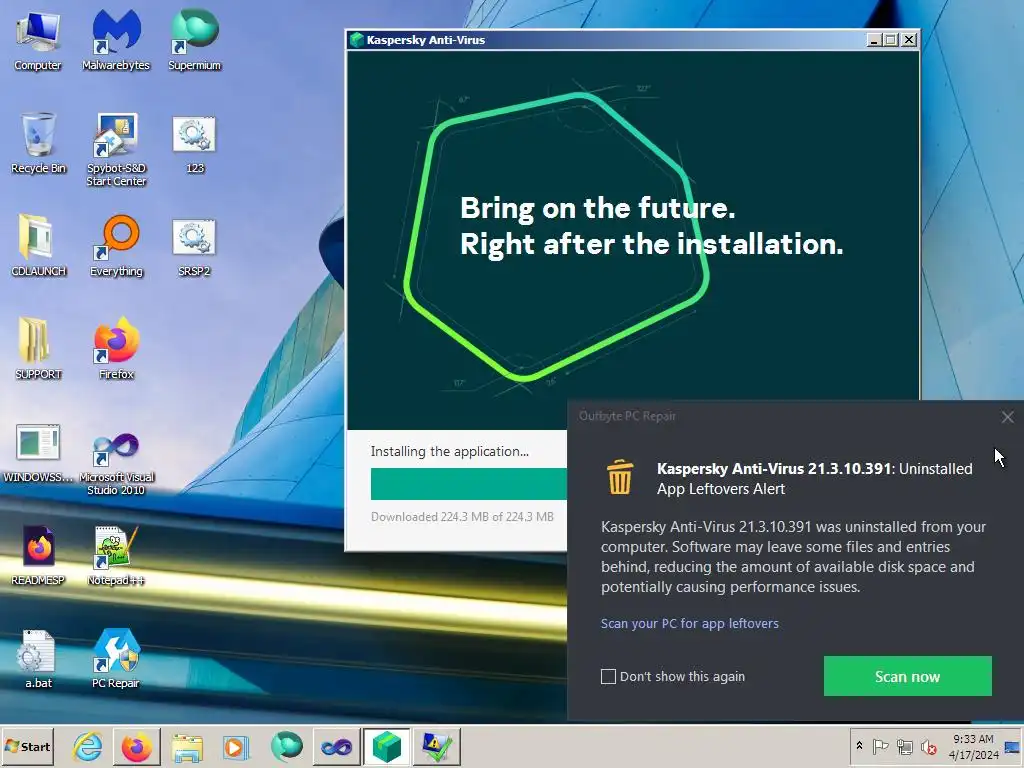Open Firefox from the taskbar
Screen dimensions: 1024x768
click(x=136, y=746)
